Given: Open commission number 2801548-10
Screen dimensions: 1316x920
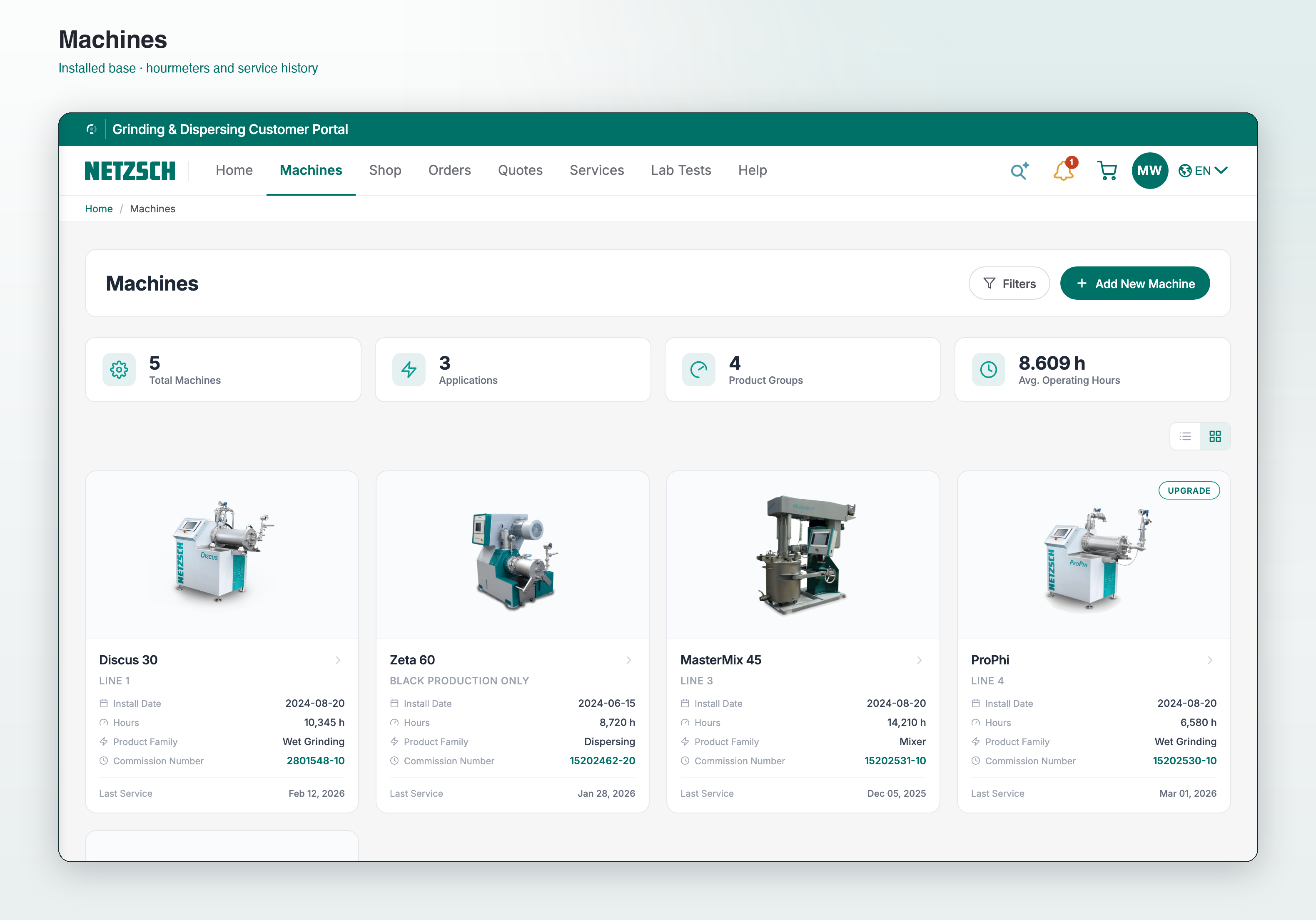Looking at the screenshot, I should (315, 761).
